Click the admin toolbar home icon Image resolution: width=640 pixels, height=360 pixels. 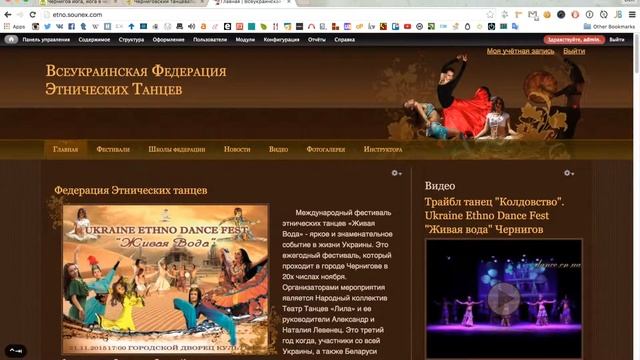[x=11, y=40]
